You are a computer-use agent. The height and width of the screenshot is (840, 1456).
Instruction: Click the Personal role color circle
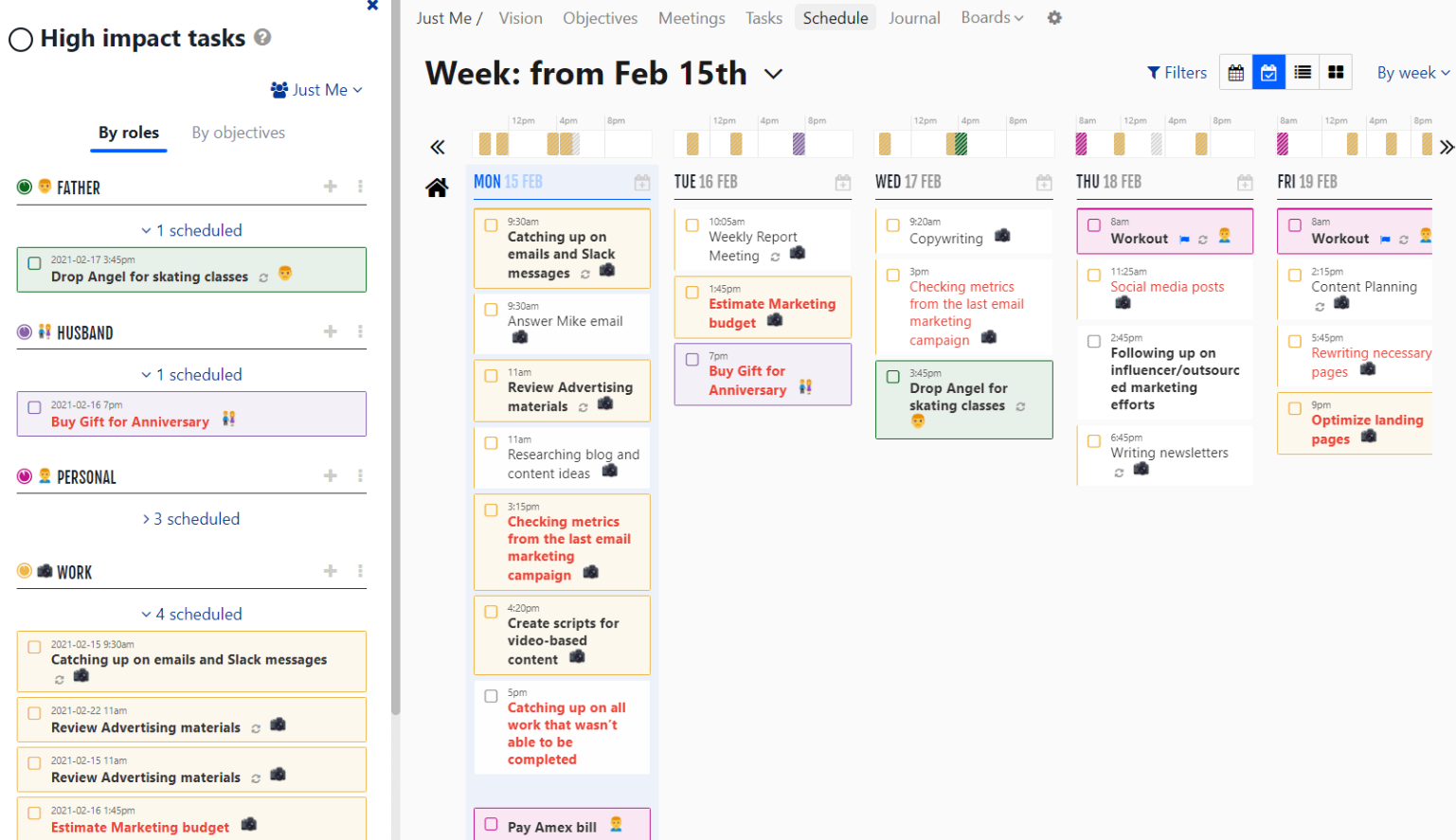tap(25, 476)
